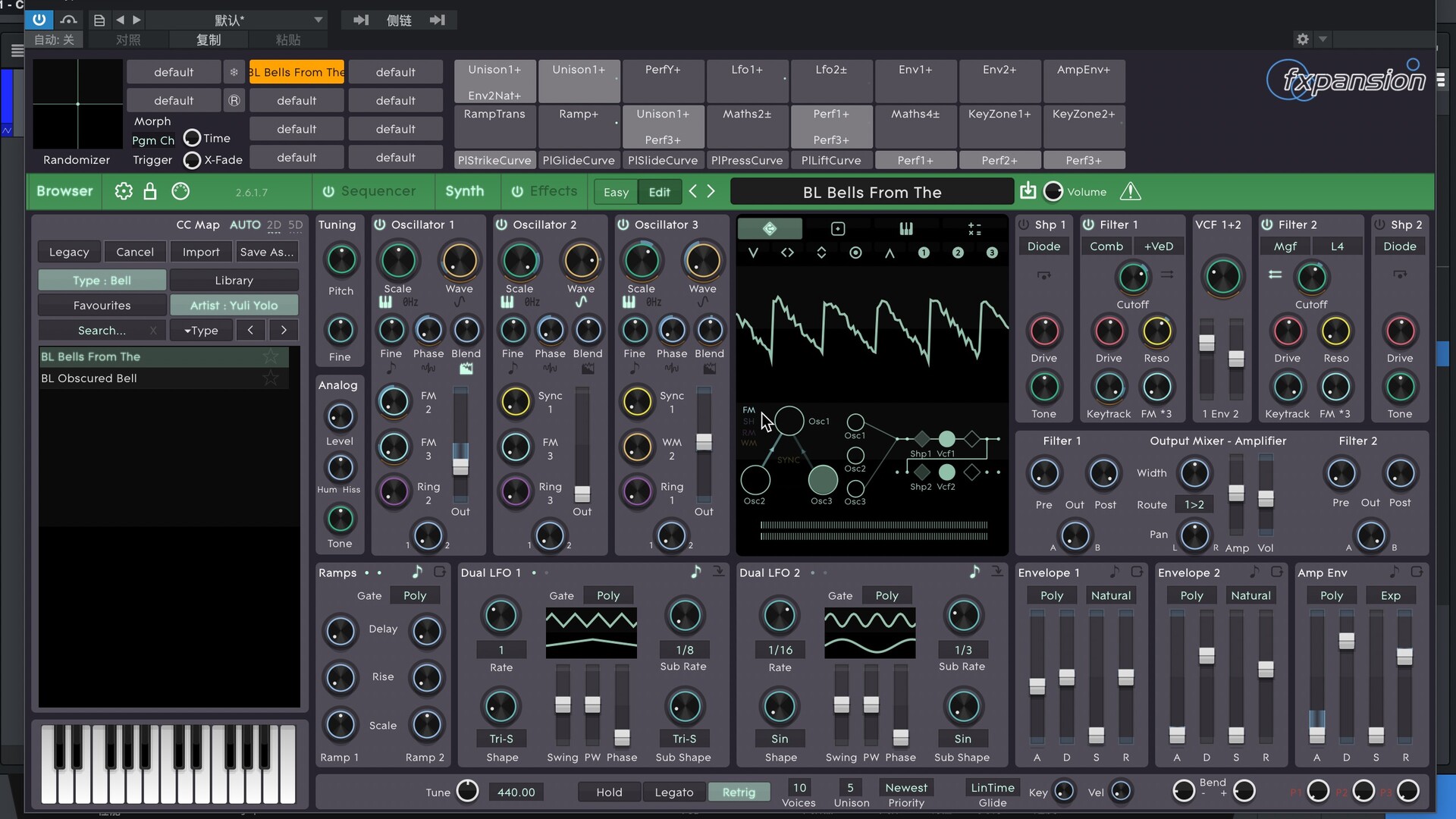The image size is (1456, 819).
Task: Open the Type sort dropdown
Action: pos(201,330)
